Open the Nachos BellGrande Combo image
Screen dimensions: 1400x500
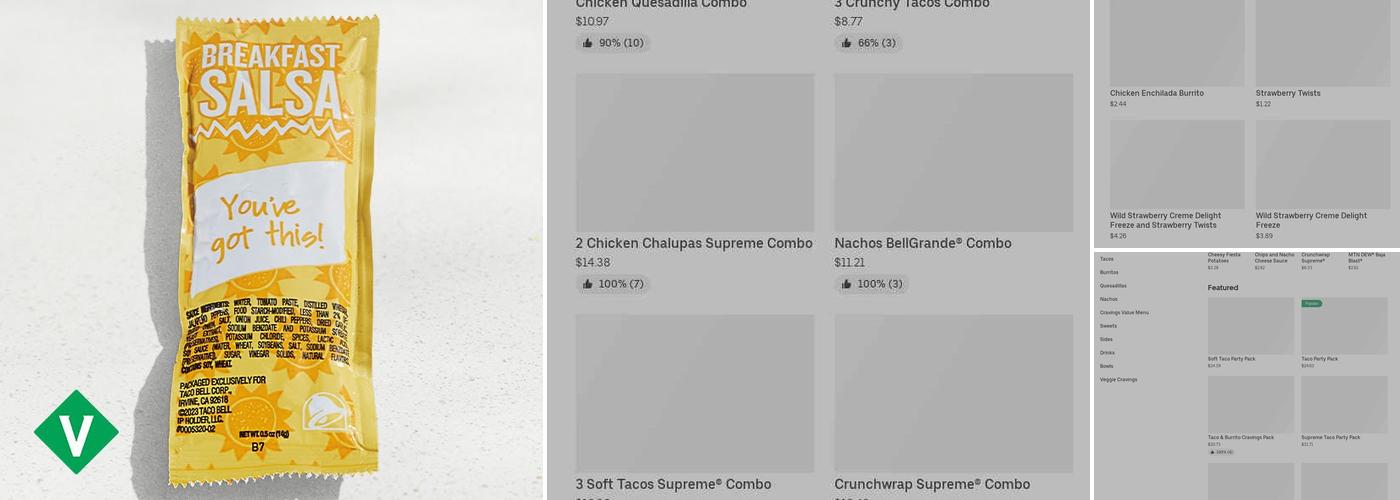(954, 152)
